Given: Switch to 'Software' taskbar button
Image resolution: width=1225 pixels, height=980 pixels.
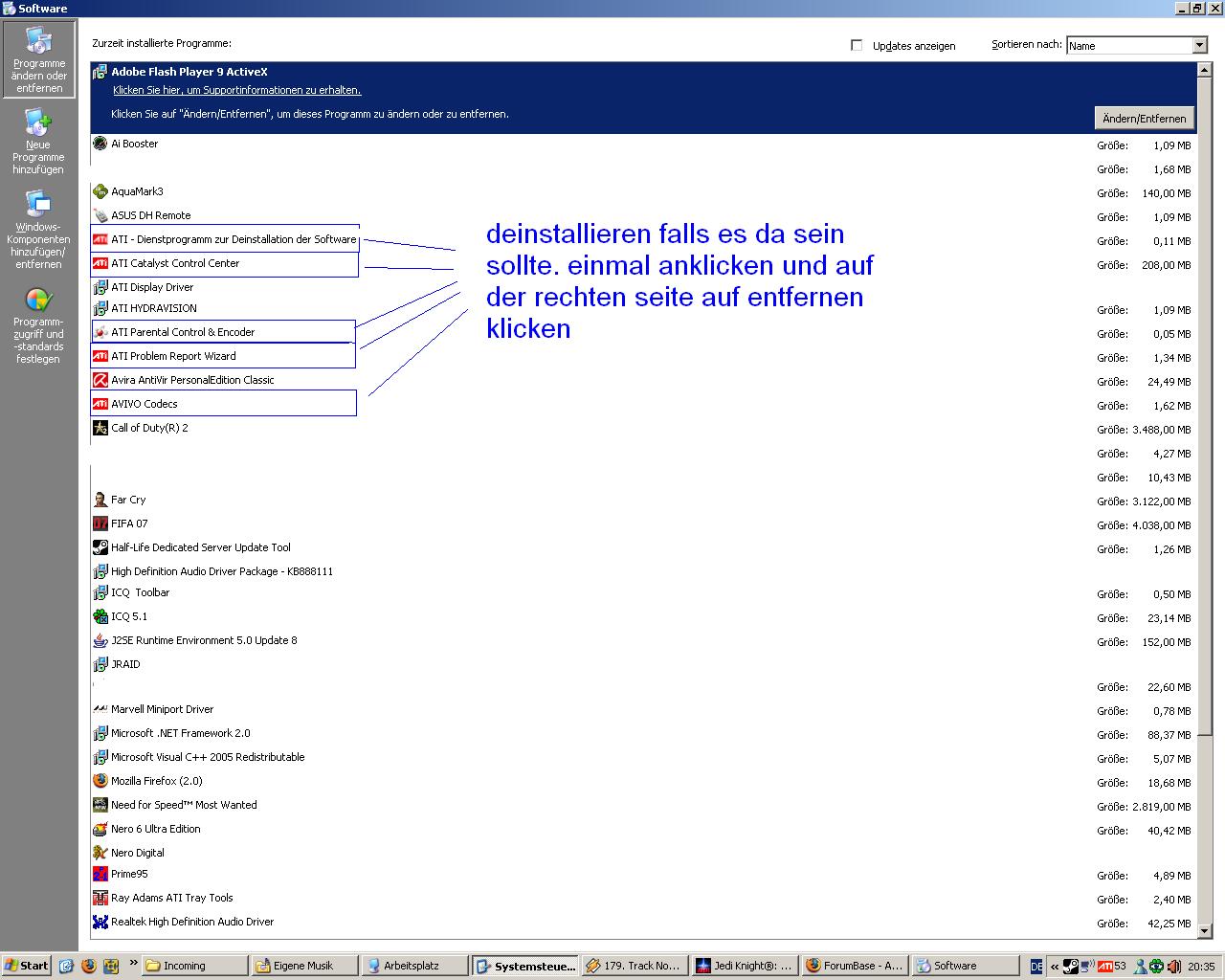Looking at the screenshot, I should pyautogui.click(x=965, y=966).
